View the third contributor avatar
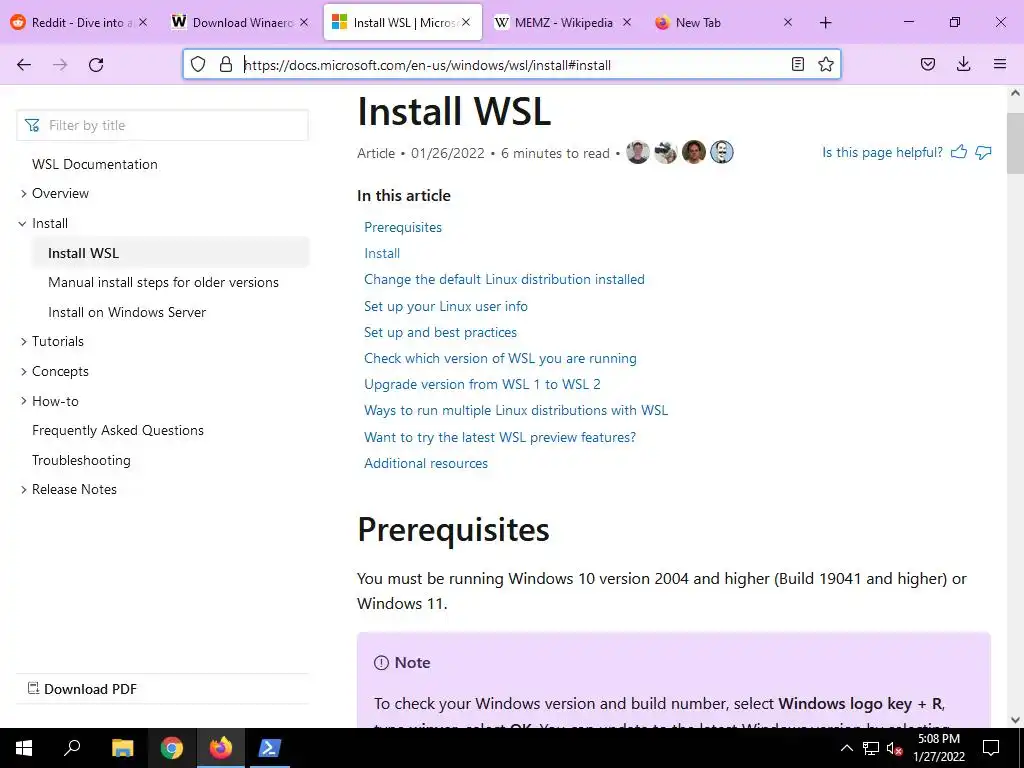 pyautogui.click(x=694, y=152)
